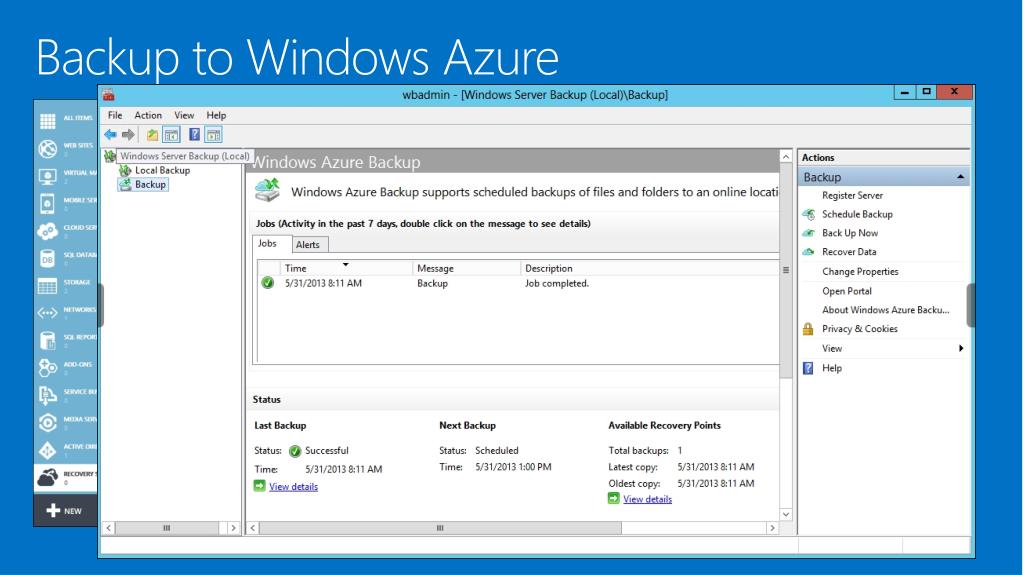
Task: Toggle the Show/Hide Console Tree toolbar icon
Action: 171,135
